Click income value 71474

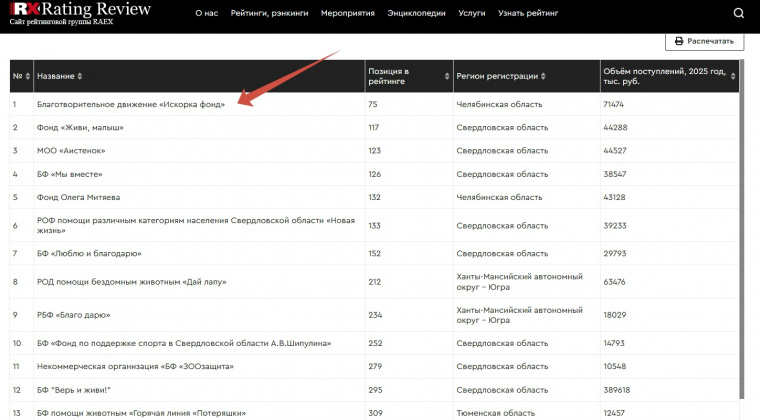[614, 104]
